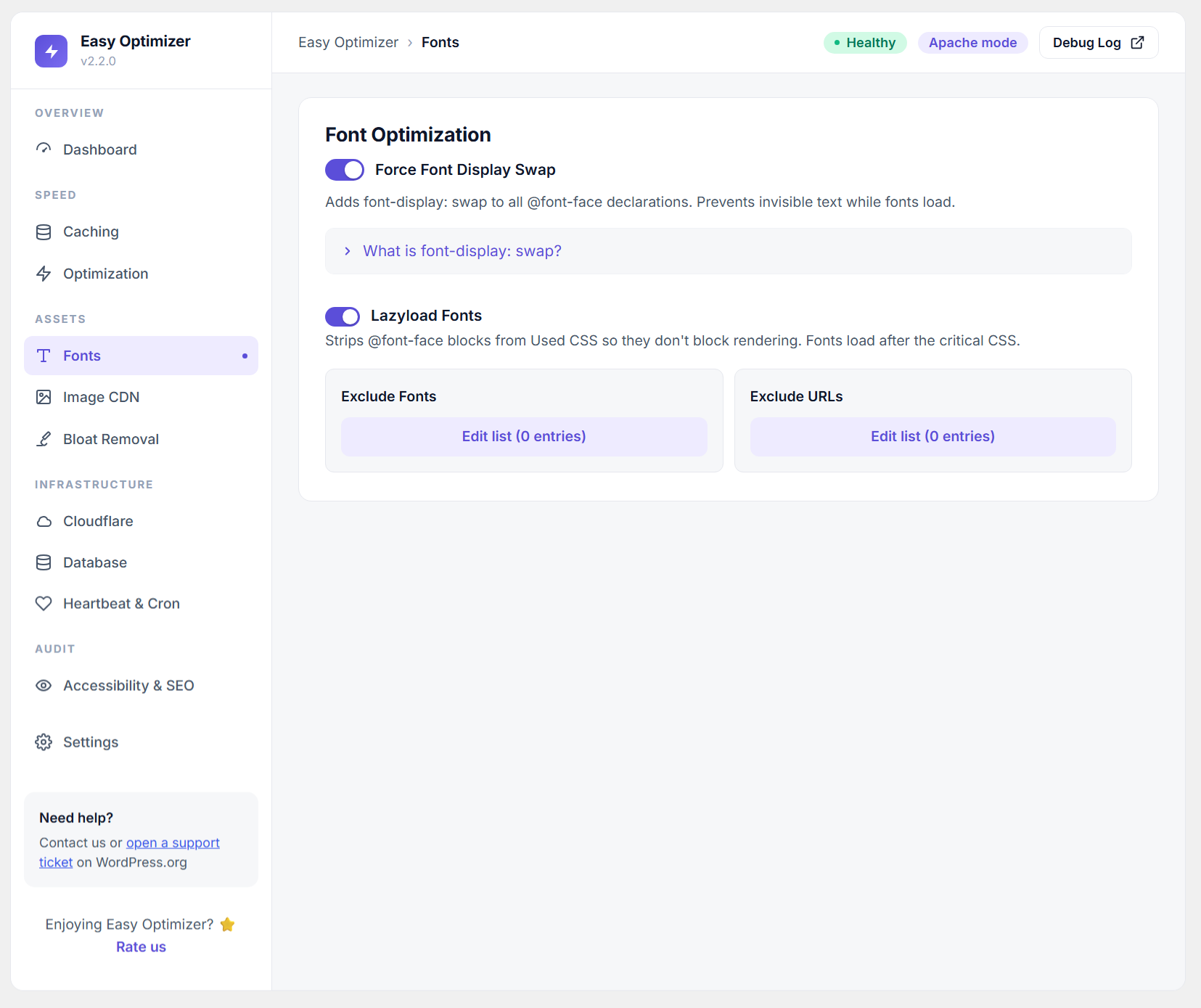Click the Image CDN picture icon
This screenshot has width=1201, height=1008.
[44, 397]
